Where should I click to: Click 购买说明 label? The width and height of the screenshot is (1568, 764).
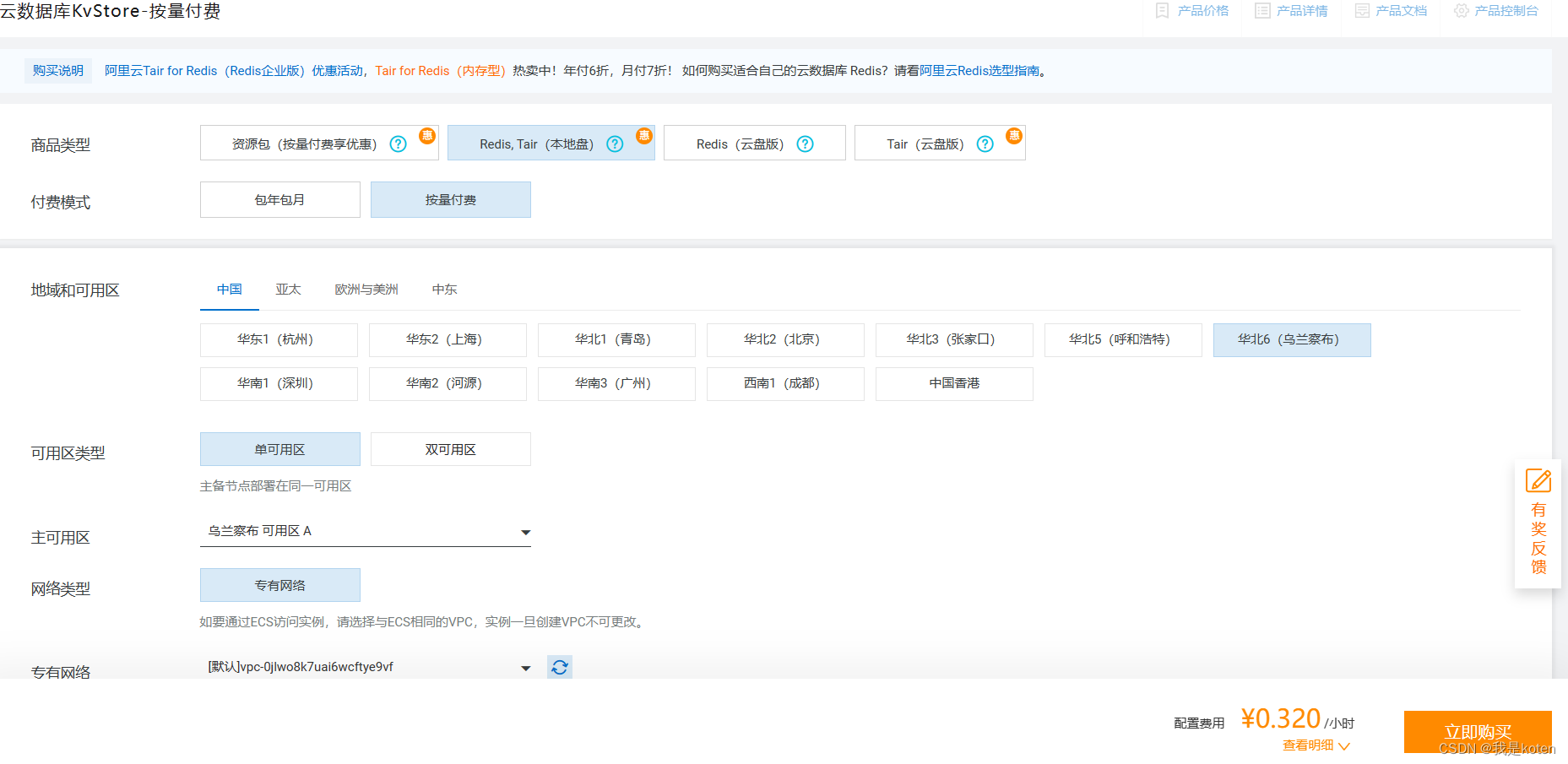coord(58,71)
